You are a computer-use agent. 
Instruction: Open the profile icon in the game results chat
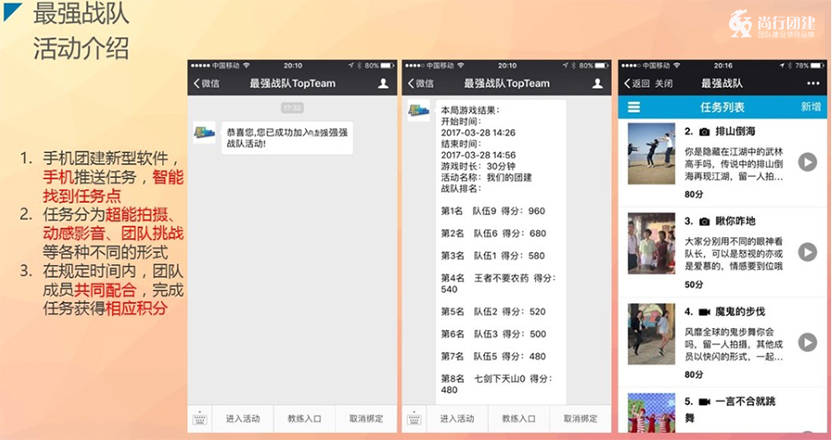tap(596, 84)
